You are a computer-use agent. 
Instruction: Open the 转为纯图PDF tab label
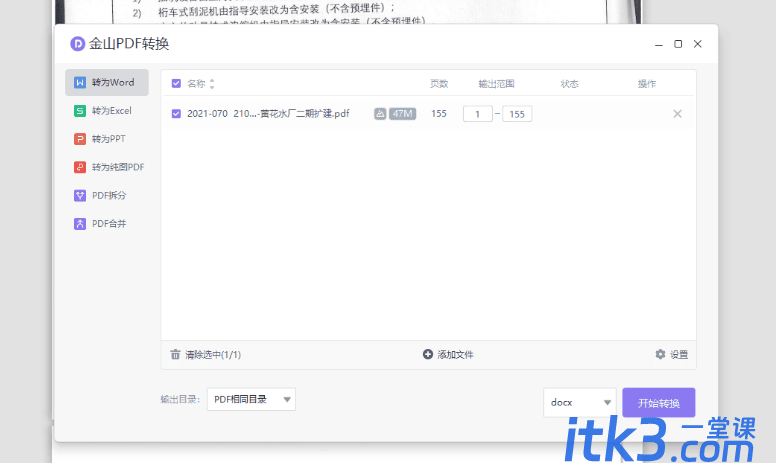click(118, 167)
